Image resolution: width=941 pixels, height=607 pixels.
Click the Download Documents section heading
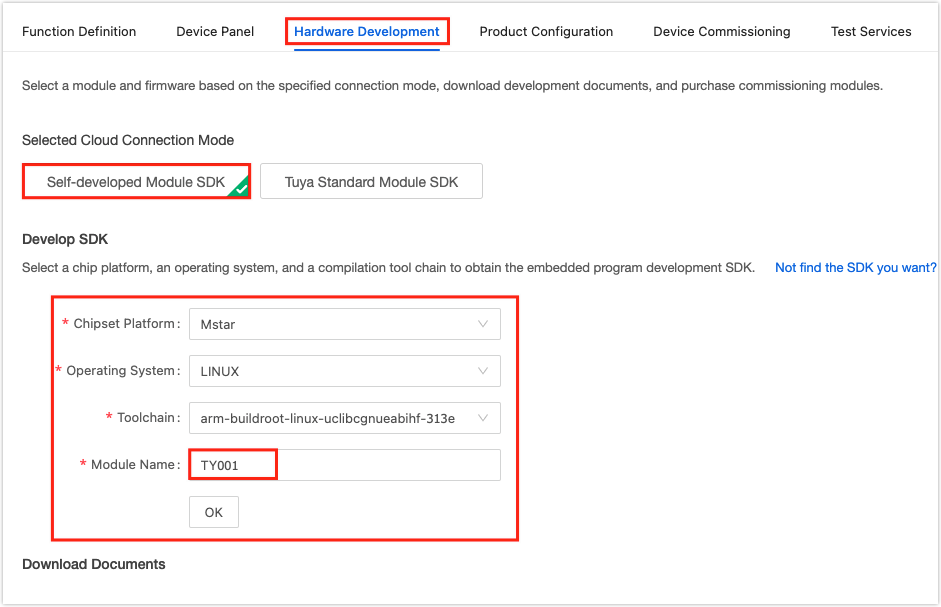pyautogui.click(x=93, y=564)
